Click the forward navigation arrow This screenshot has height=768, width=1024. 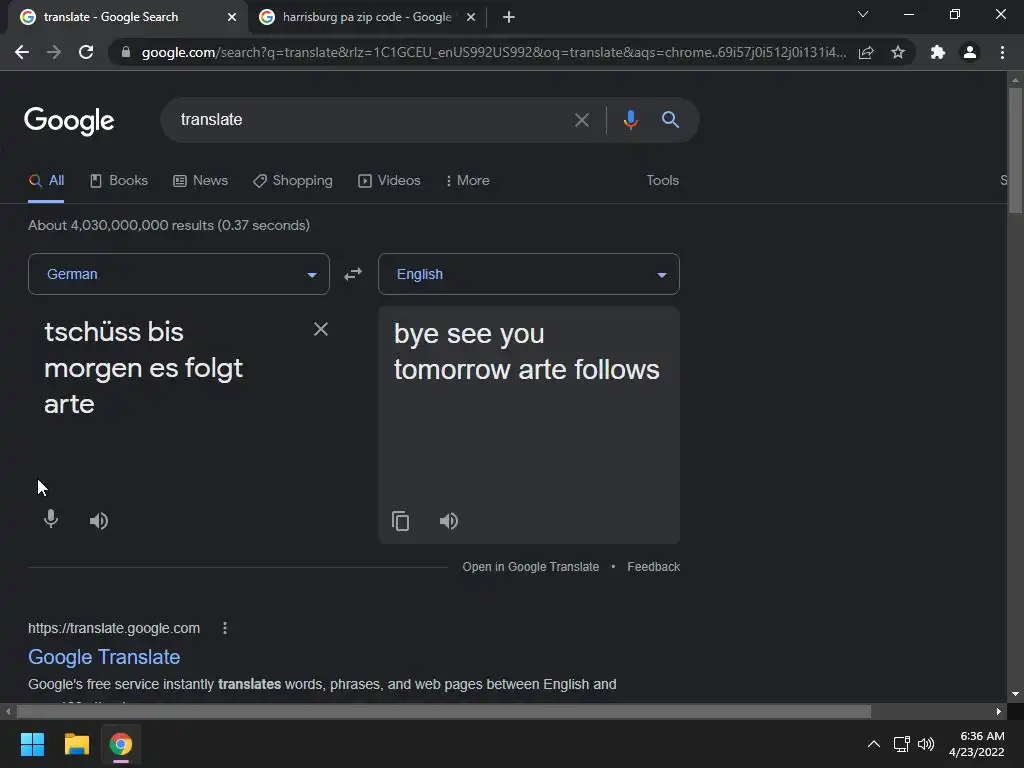click(54, 52)
